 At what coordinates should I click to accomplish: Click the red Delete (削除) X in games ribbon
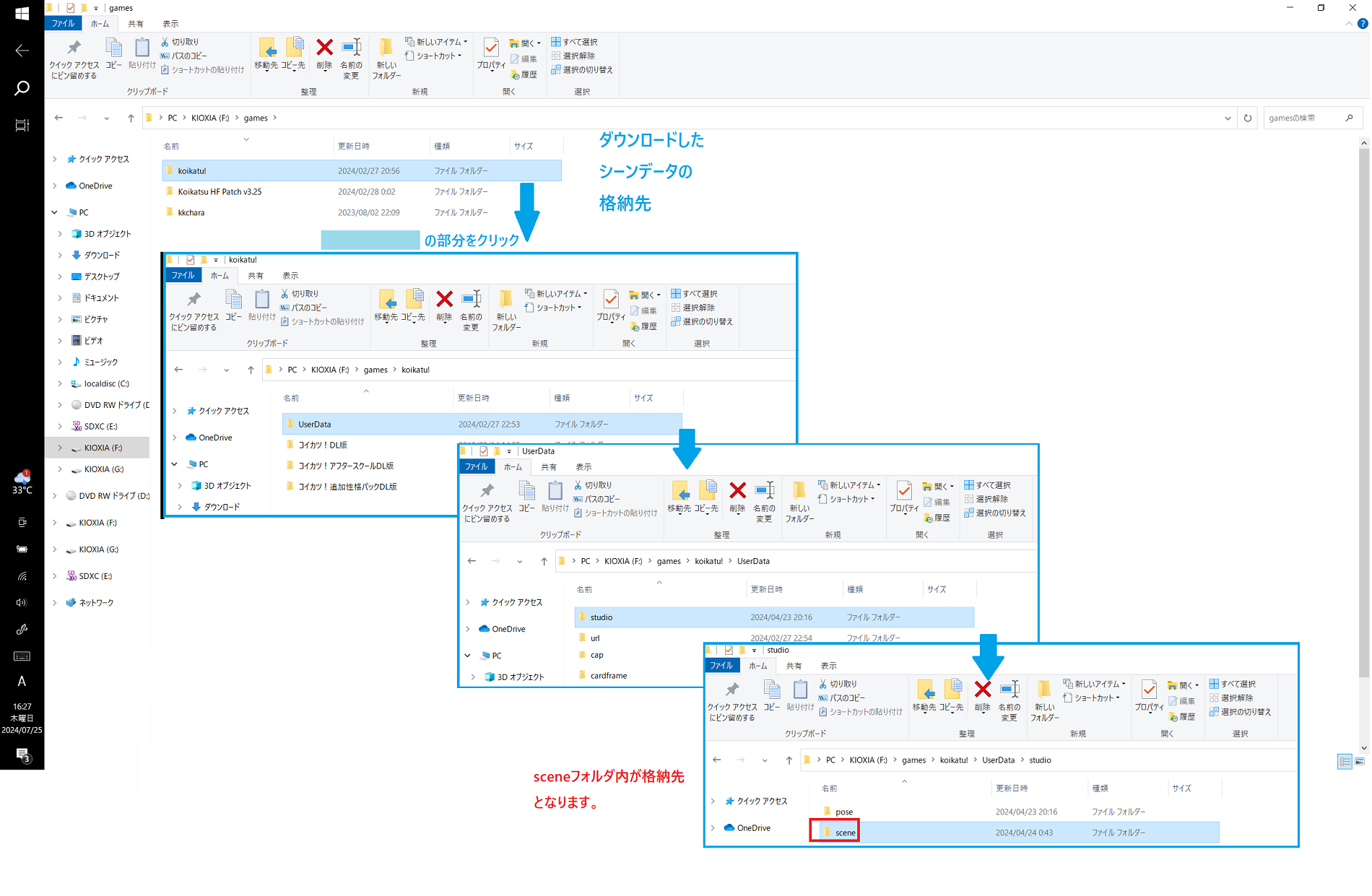click(325, 54)
